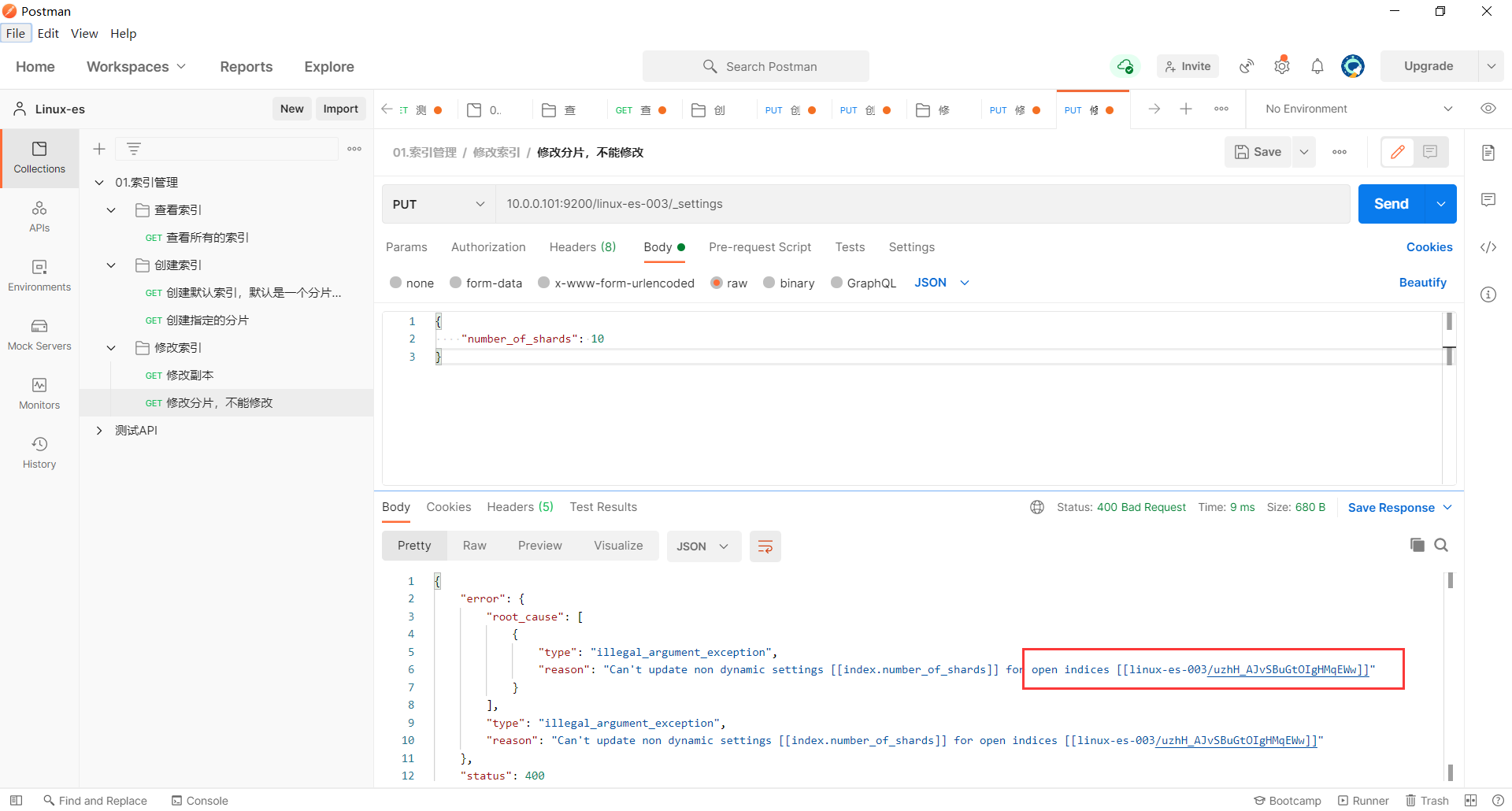Open the settings gear icon
This screenshot has width=1512, height=811.
click(1282, 66)
